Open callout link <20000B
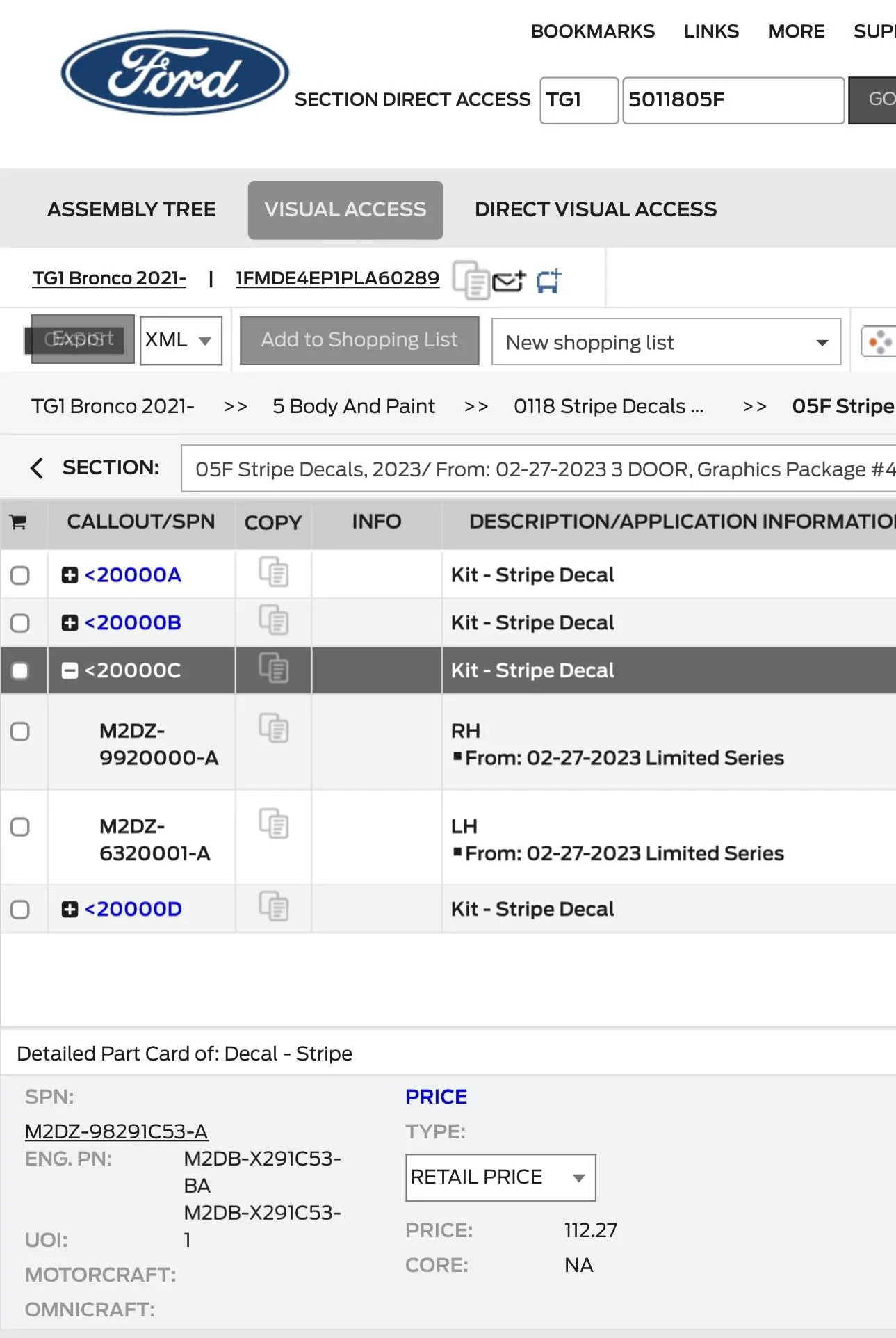 [x=133, y=622]
